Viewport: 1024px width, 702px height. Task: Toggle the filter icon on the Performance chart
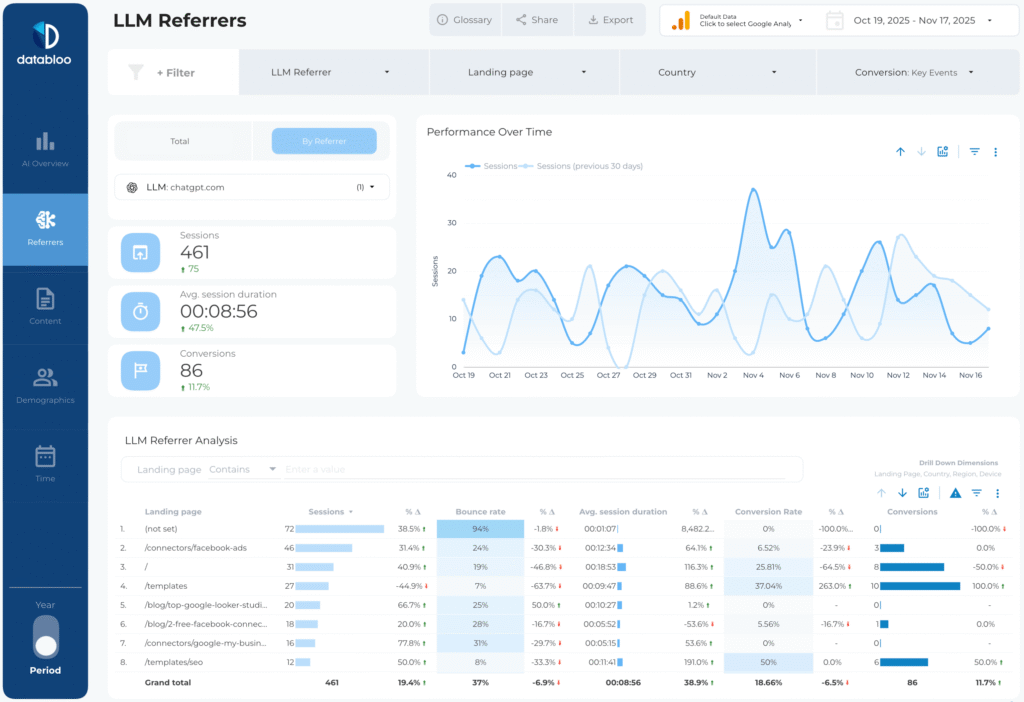coord(974,152)
